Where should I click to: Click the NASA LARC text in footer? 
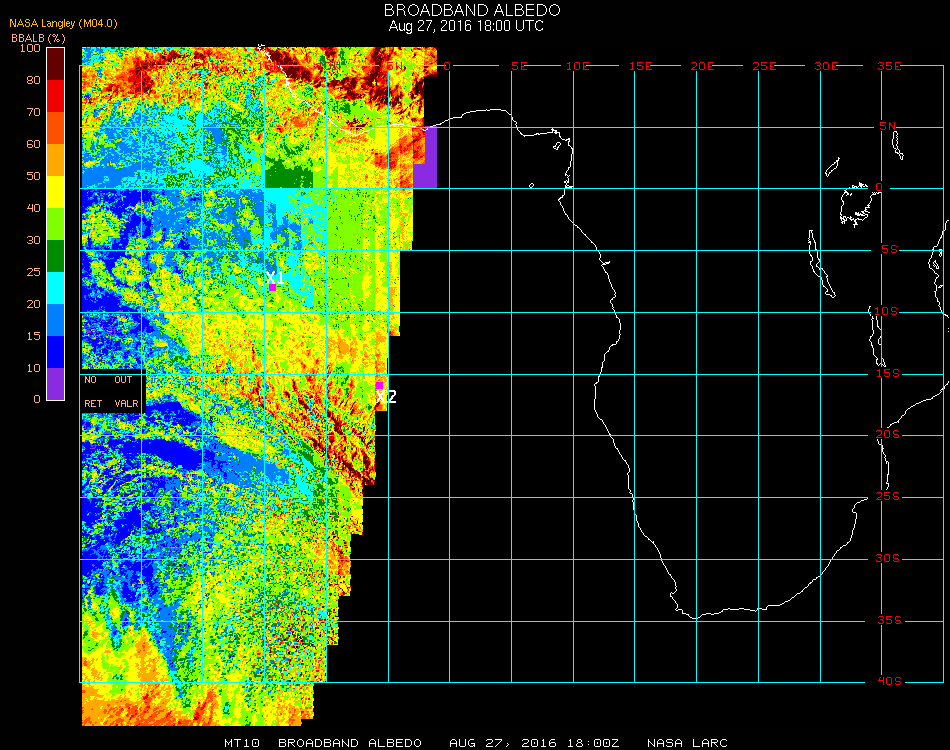pyautogui.click(x=687, y=743)
